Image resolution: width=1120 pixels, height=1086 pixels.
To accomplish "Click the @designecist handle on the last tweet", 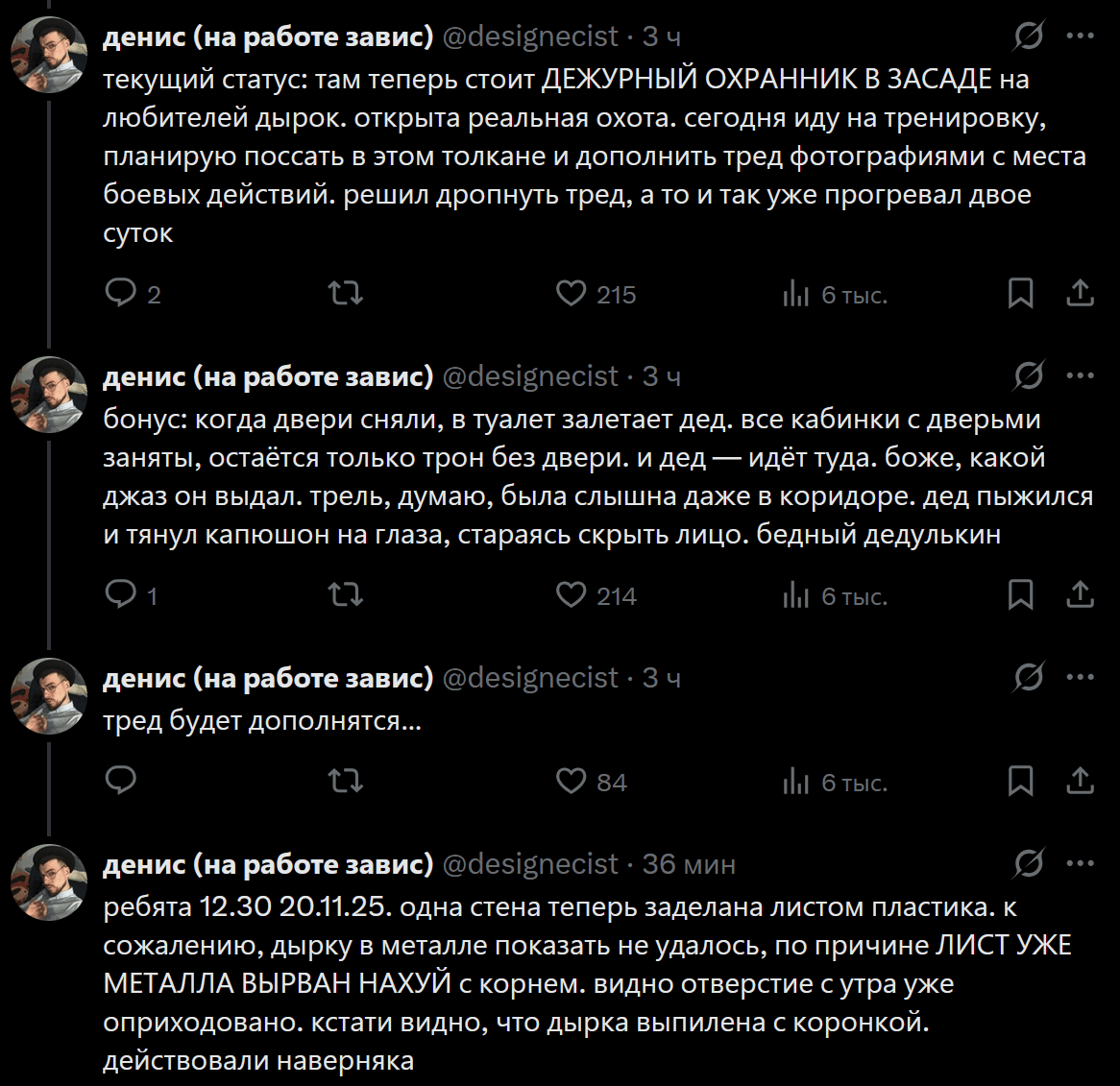I will [x=529, y=863].
